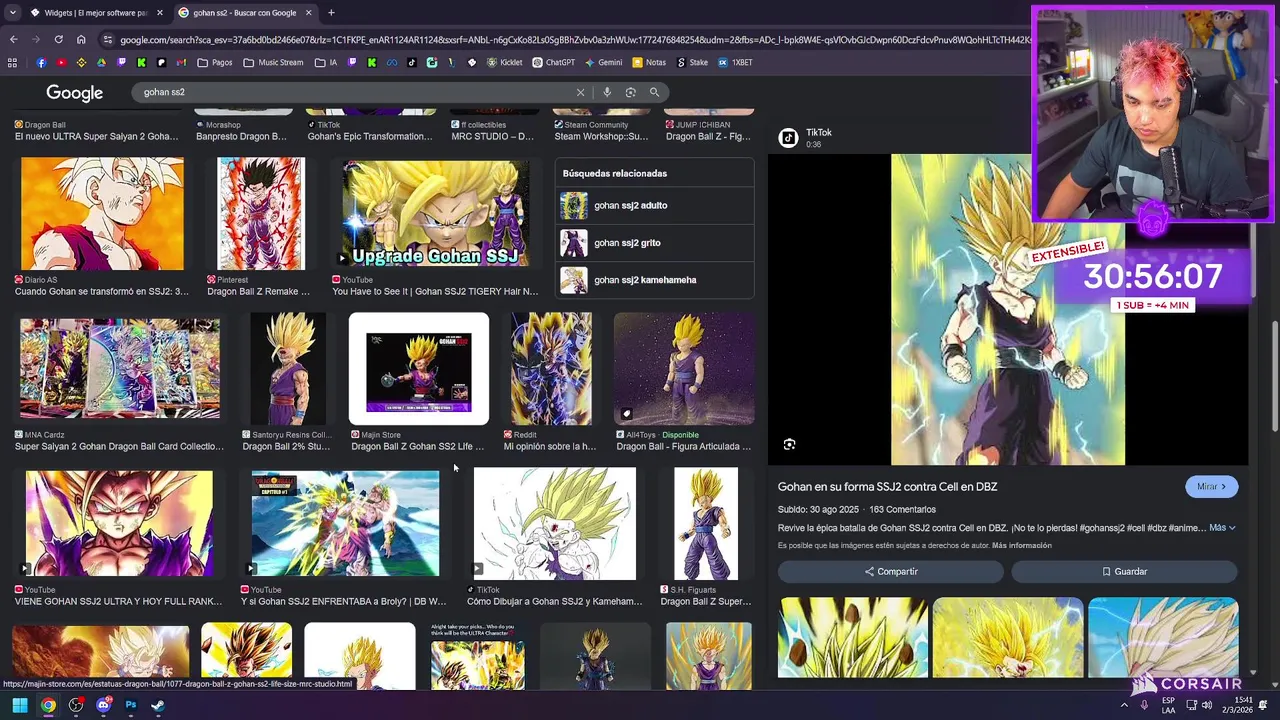Click the browser address bar URL
The image size is (1280, 720).
click(575, 40)
